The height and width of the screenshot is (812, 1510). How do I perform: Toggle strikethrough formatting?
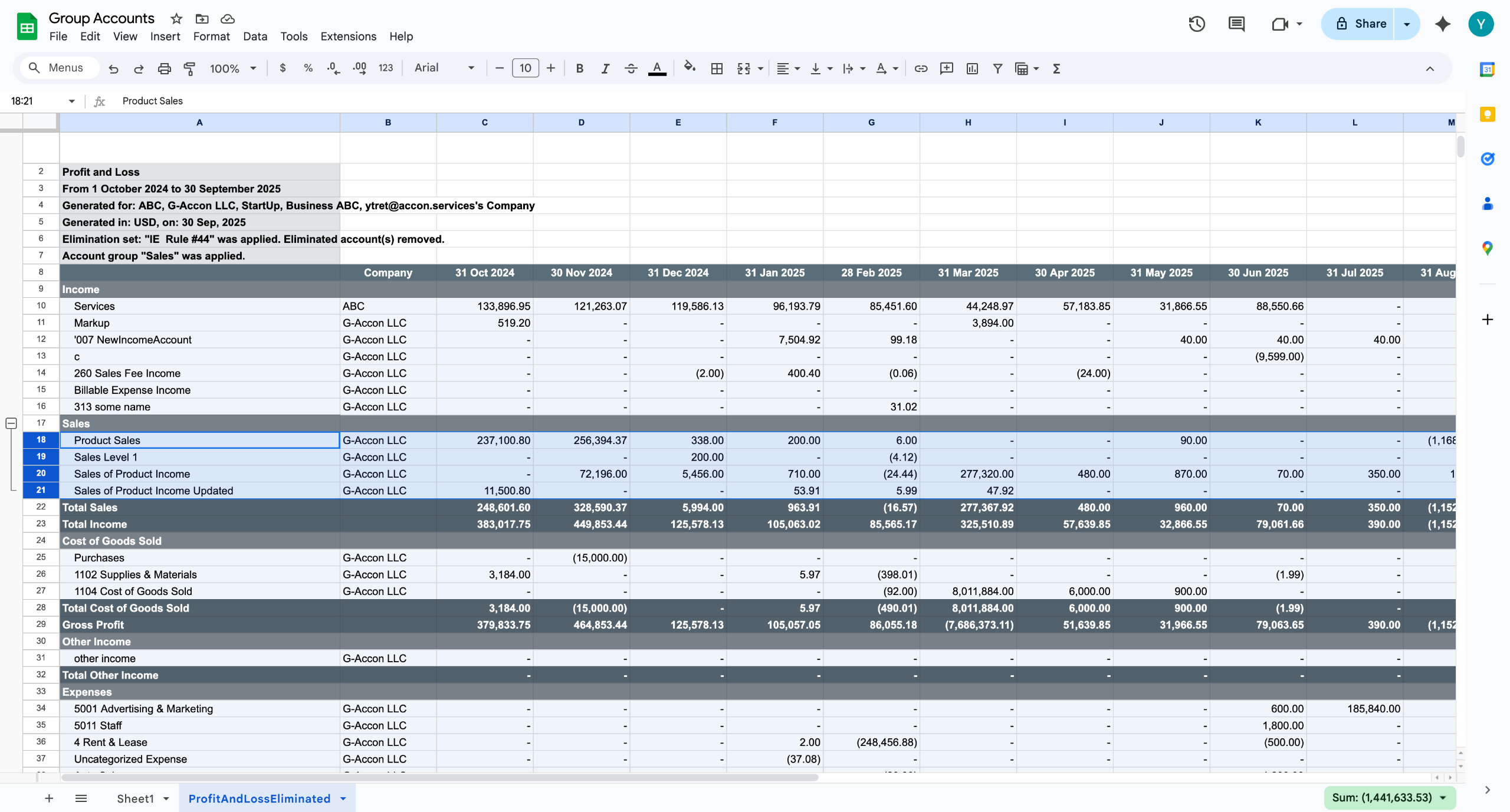tap(631, 68)
